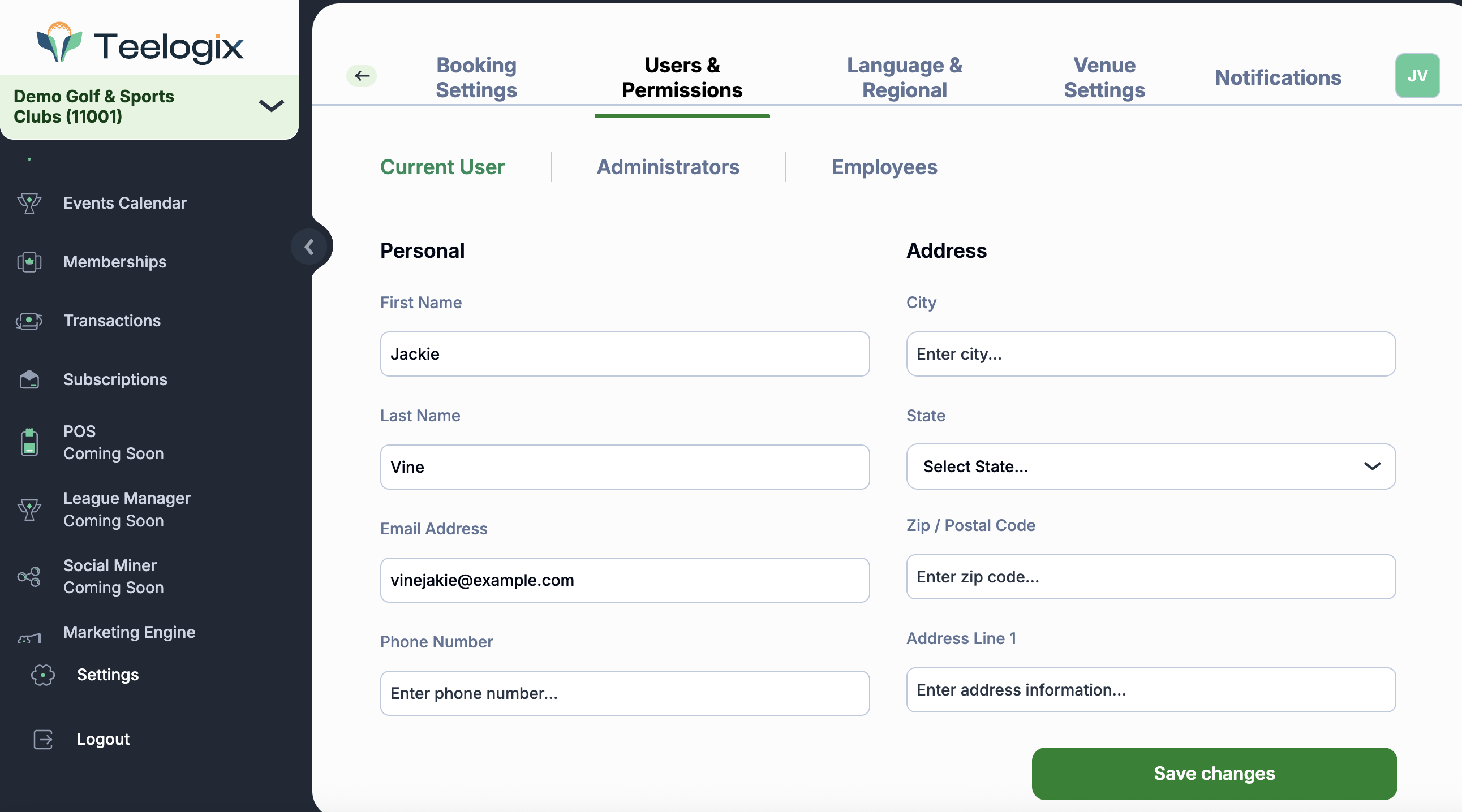The height and width of the screenshot is (812, 1462).
Task: Open the JV user avatar menu
Action: (1417, 75)
